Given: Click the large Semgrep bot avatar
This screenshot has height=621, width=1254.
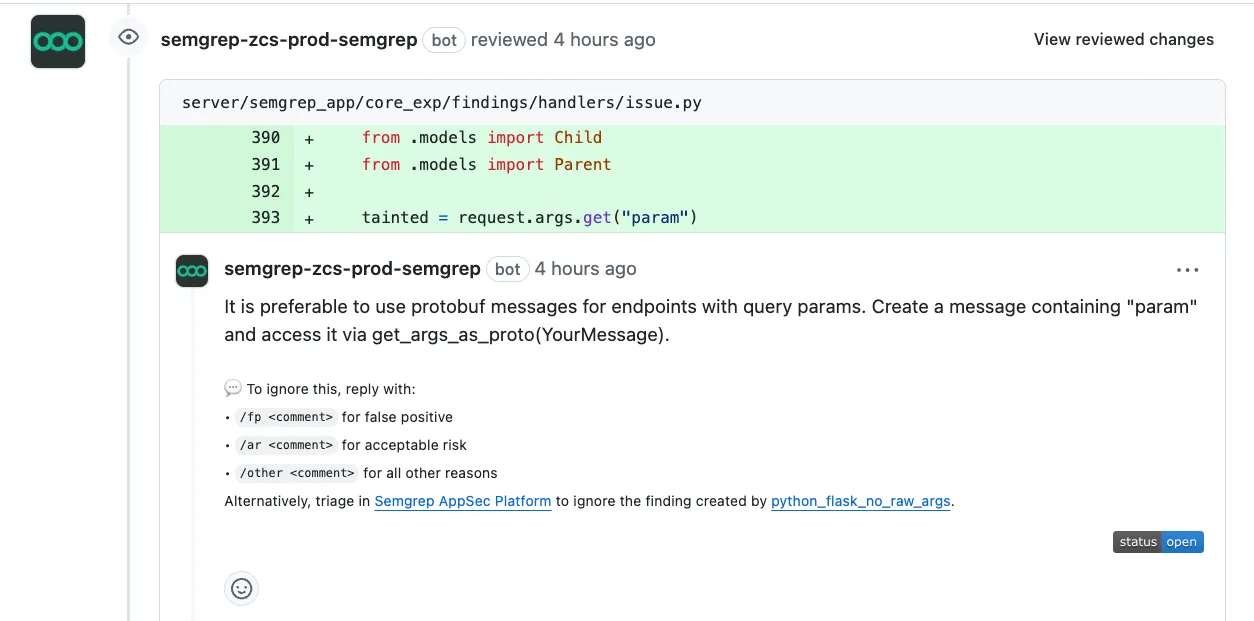Looking at the screenshot, I should [x=58, y=41].
